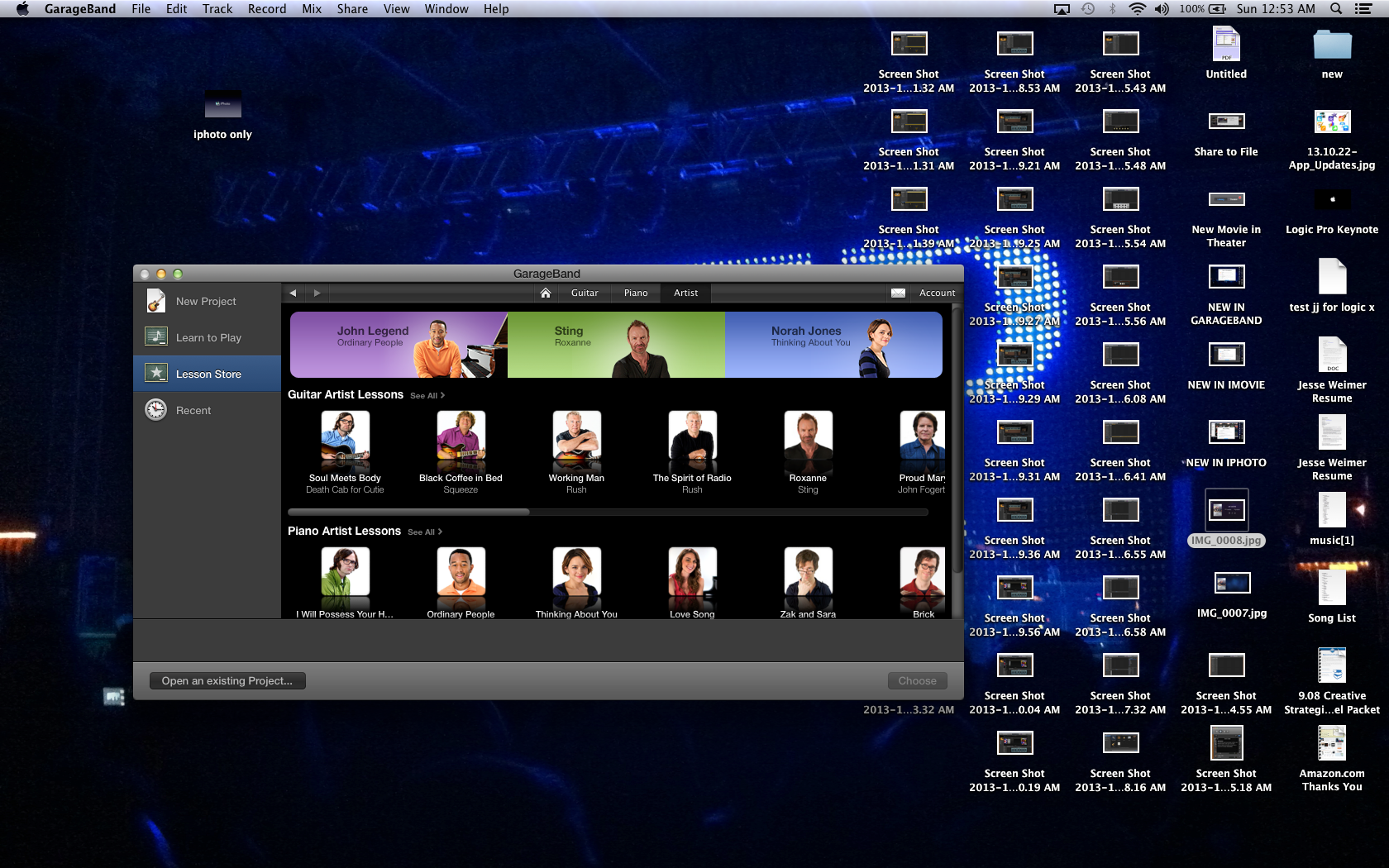Select Love Song piano lesson
The width and height of the screenshot is (1389, 868).
[692, 583]
